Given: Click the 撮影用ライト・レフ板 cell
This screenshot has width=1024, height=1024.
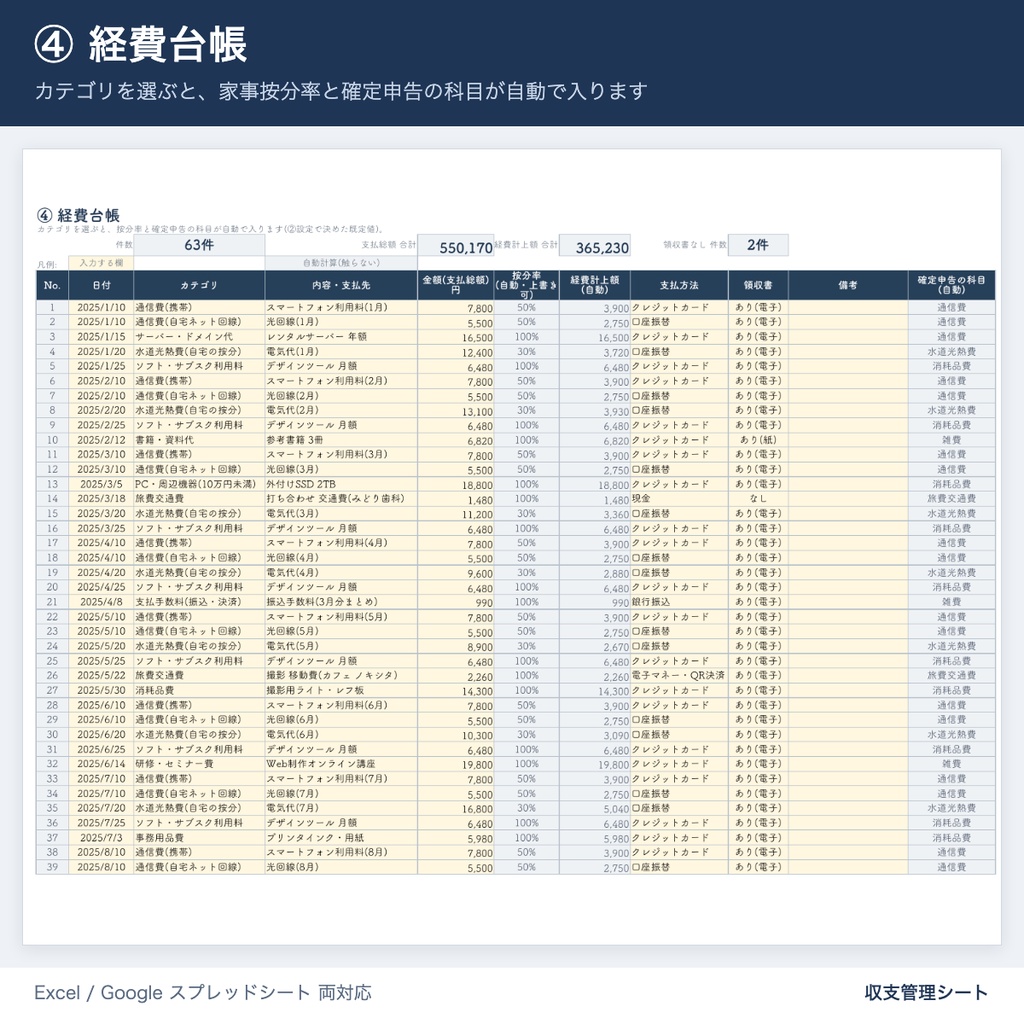Looking at the screenshot, I should click(x=341, y=690).
